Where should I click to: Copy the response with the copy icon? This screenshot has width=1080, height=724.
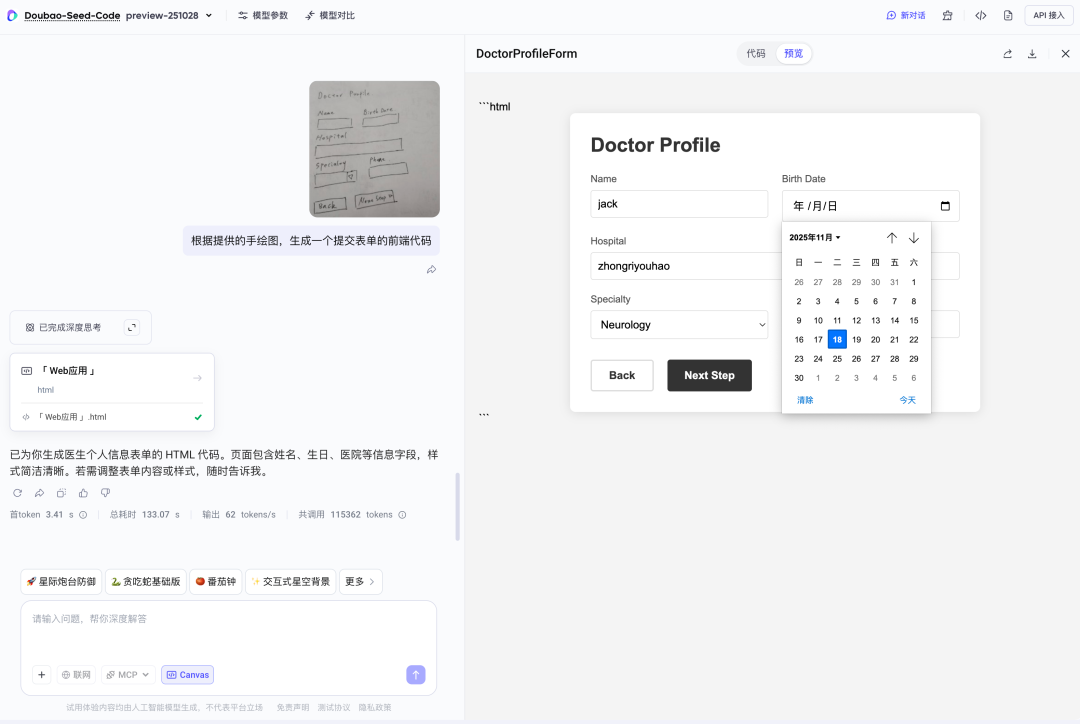coord(61,493)
